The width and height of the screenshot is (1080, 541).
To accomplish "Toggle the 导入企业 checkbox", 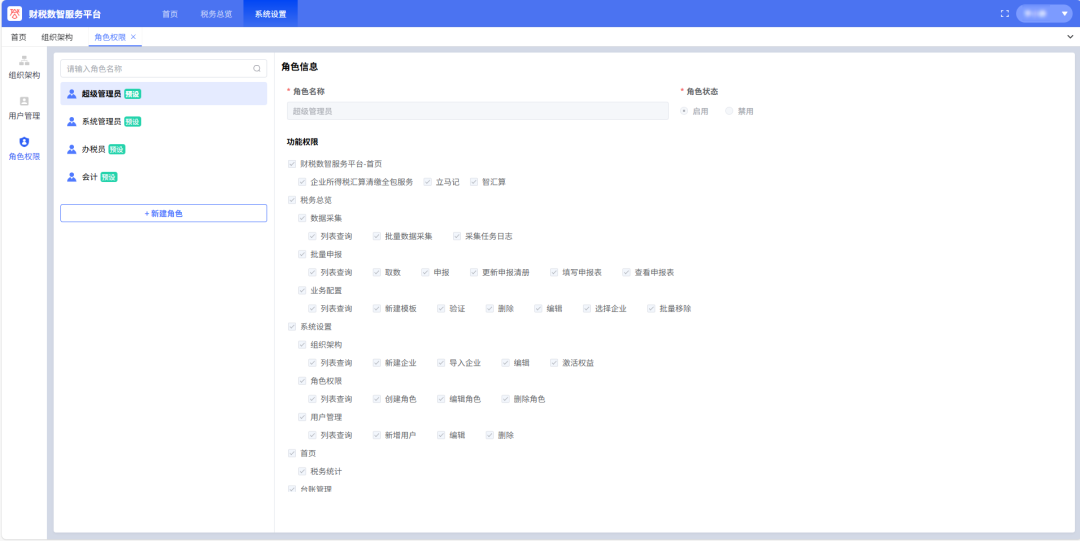I will click(x=441, y=363).
